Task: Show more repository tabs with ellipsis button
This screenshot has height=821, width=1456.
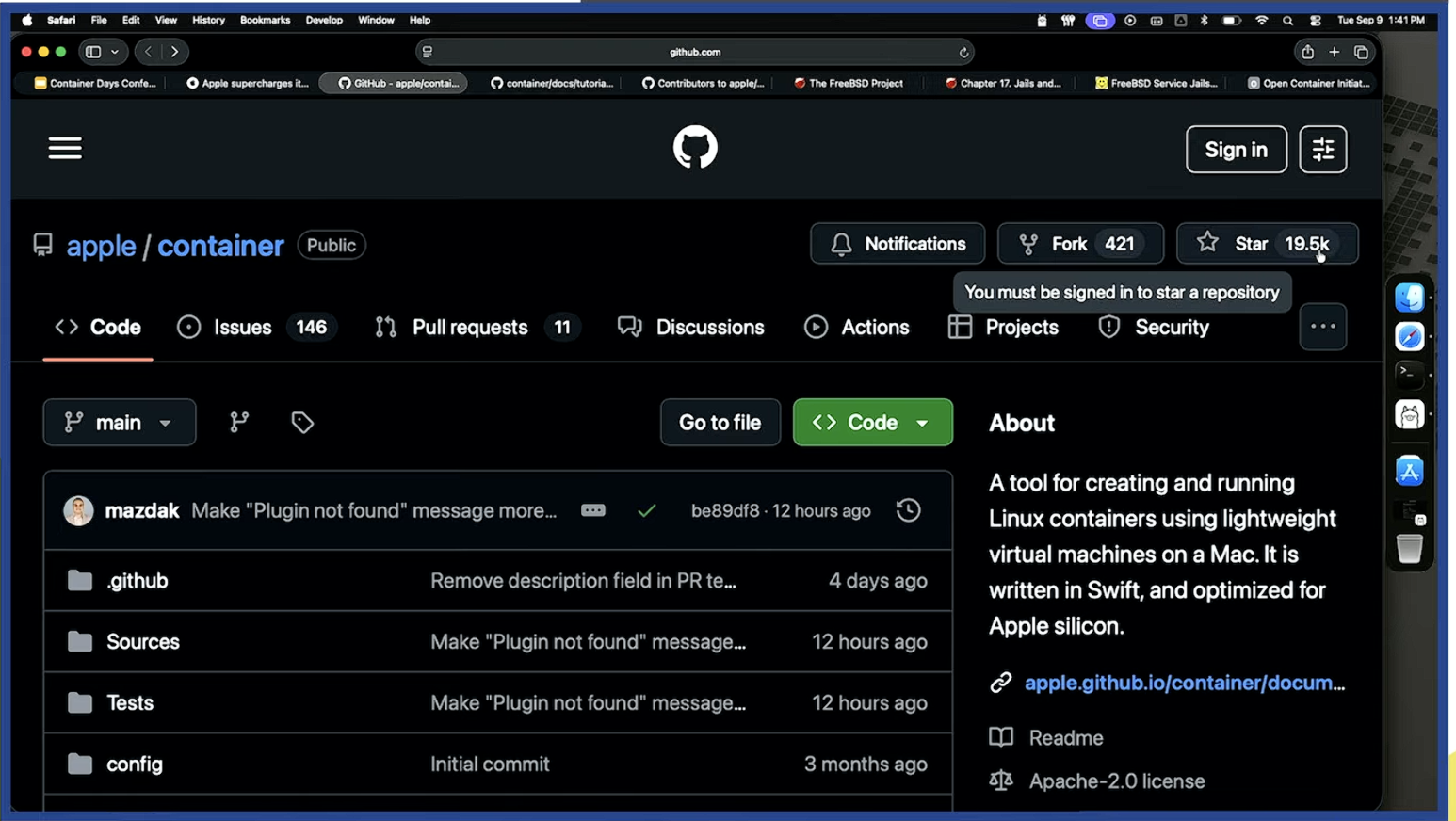Action: pyautogui.click(x=1322, y=327)
